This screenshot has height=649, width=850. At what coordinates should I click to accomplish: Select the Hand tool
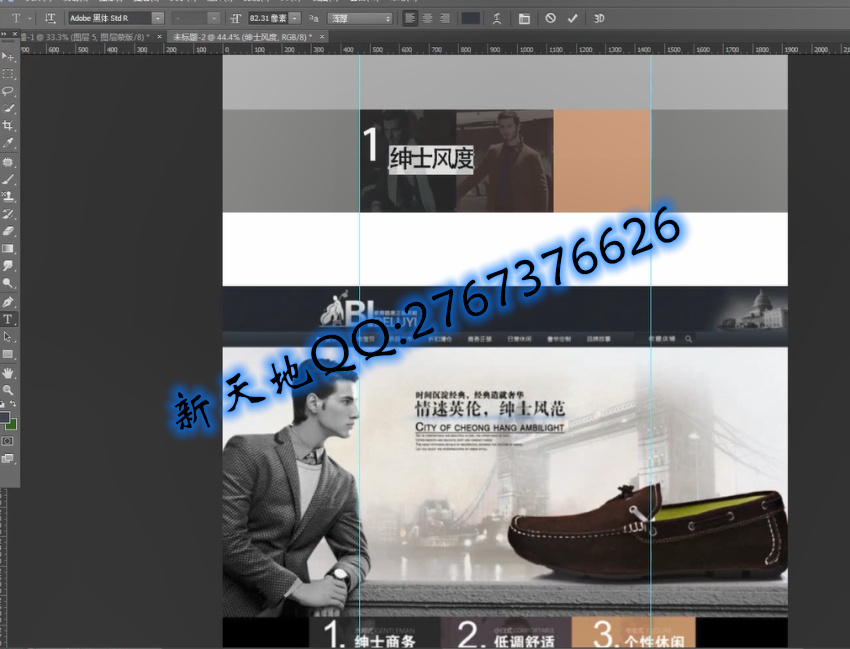click(x=8, y=372)
